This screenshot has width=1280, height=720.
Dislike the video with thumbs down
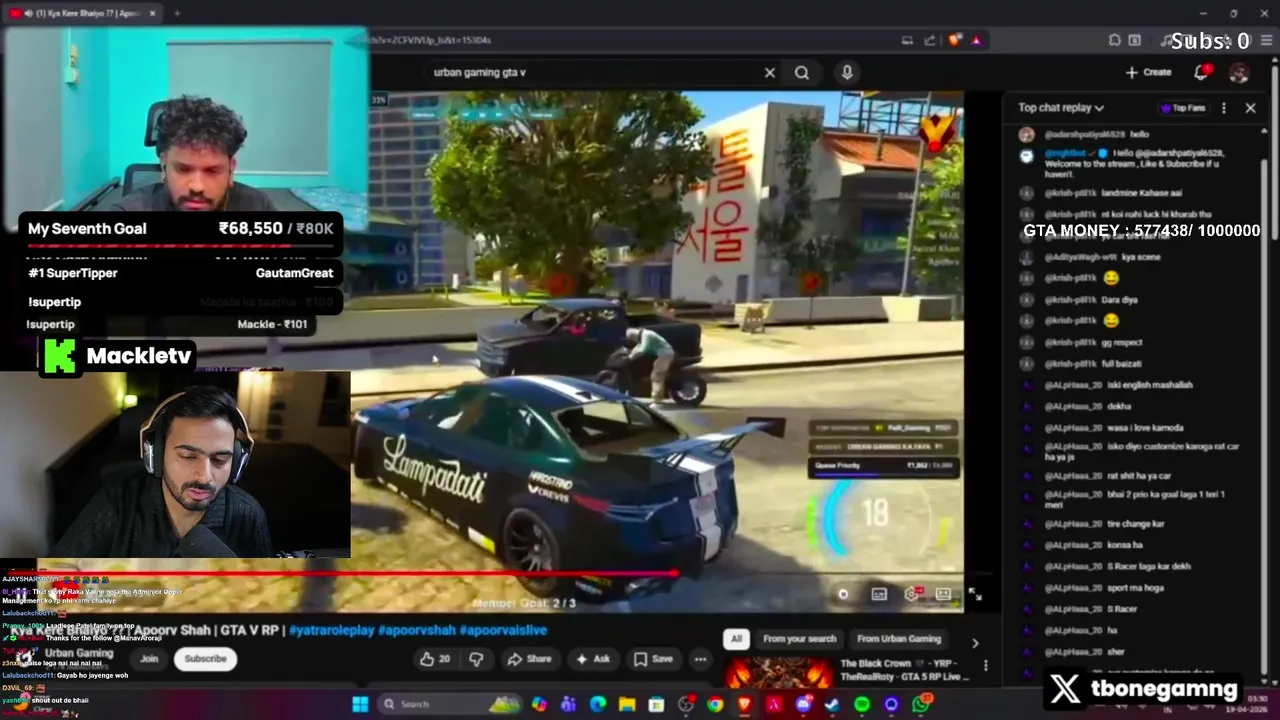(476, 659)
